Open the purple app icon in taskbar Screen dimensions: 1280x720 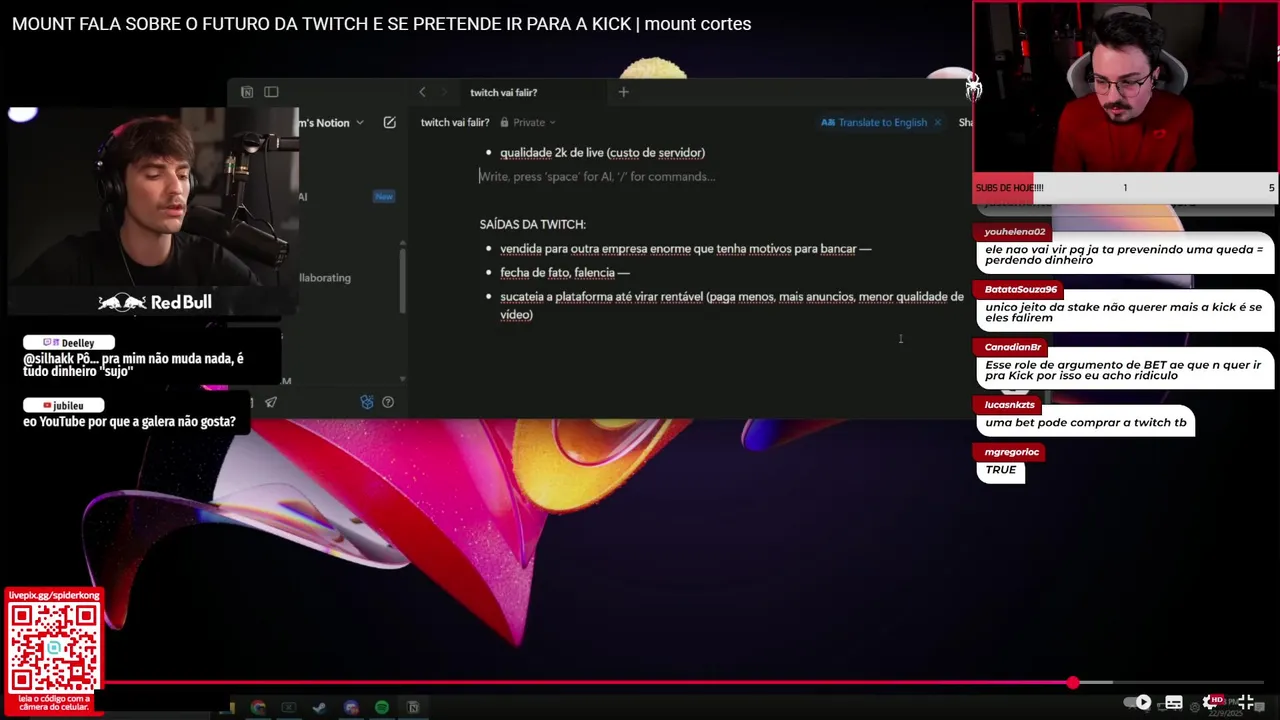pyautogui.click(x=351, y=707)
